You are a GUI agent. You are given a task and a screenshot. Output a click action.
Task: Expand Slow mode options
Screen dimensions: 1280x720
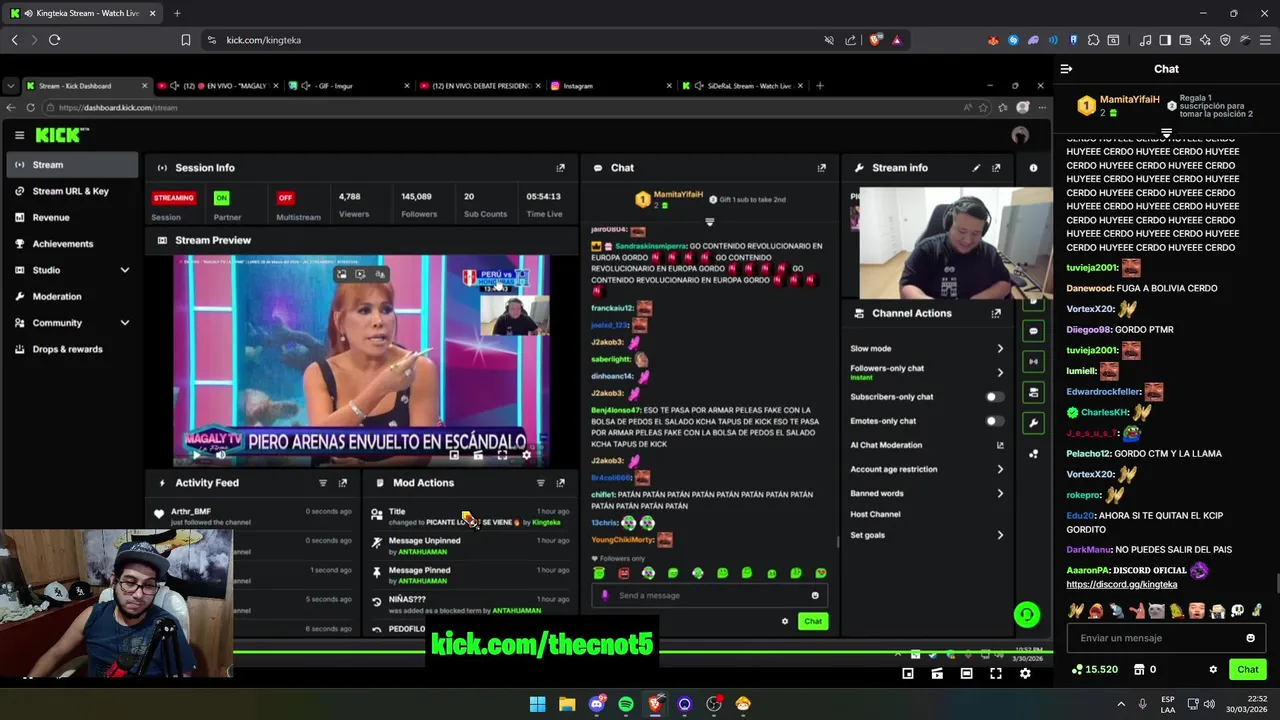pyautogui.click(x=1000, y=349)
